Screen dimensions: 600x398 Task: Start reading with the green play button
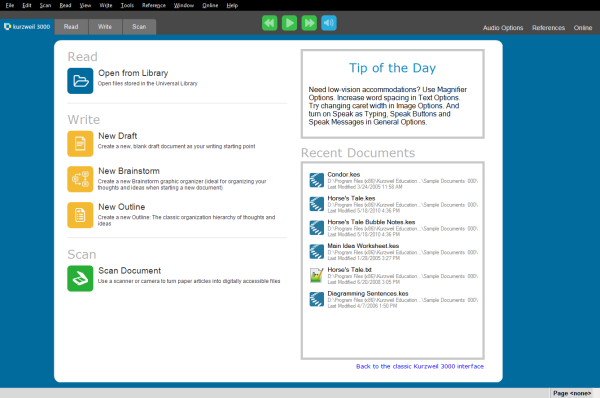(289, 23)
